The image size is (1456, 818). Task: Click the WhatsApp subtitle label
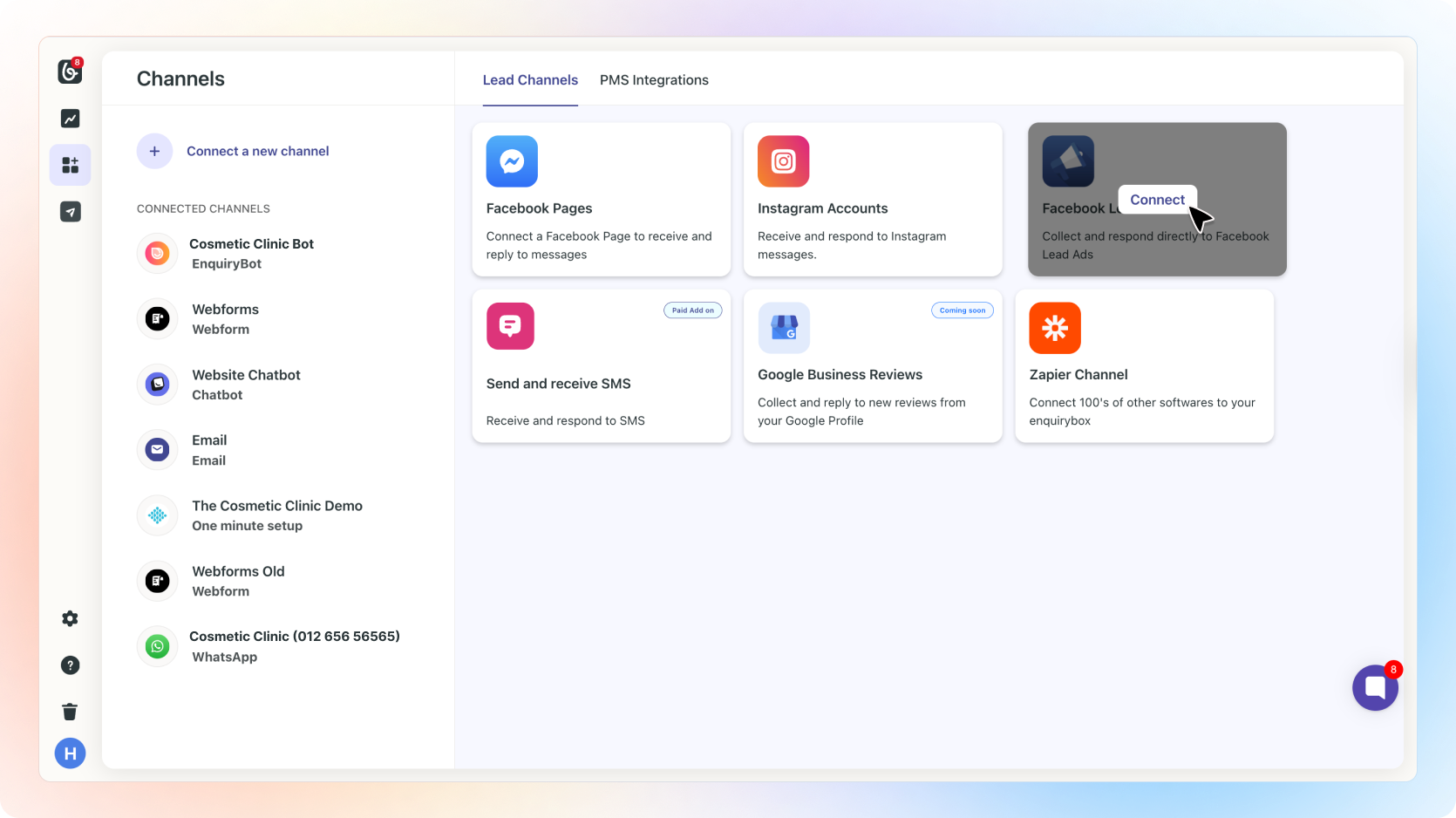tap(224, 658)
